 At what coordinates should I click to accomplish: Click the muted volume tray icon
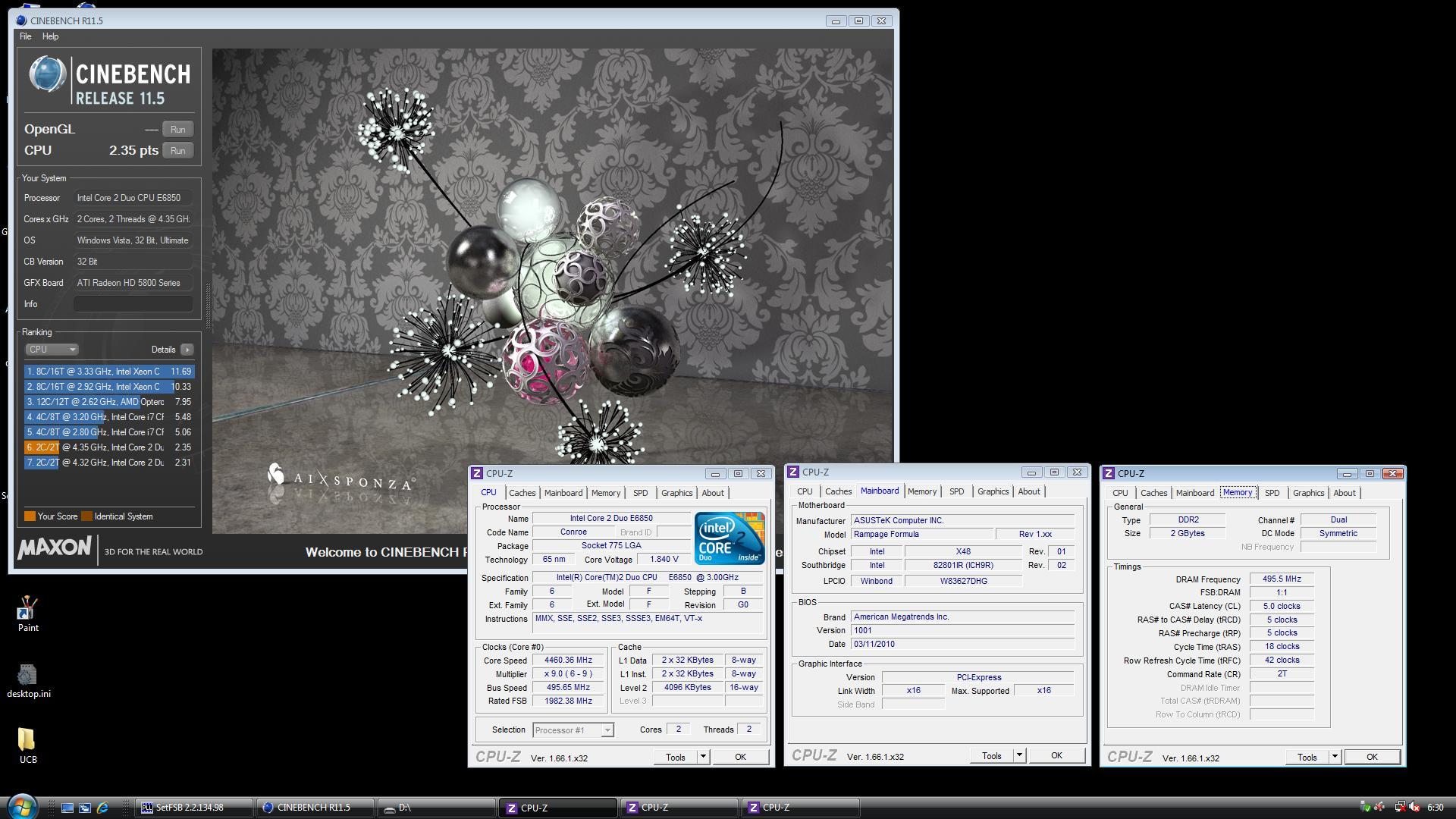click(1414, 807)
